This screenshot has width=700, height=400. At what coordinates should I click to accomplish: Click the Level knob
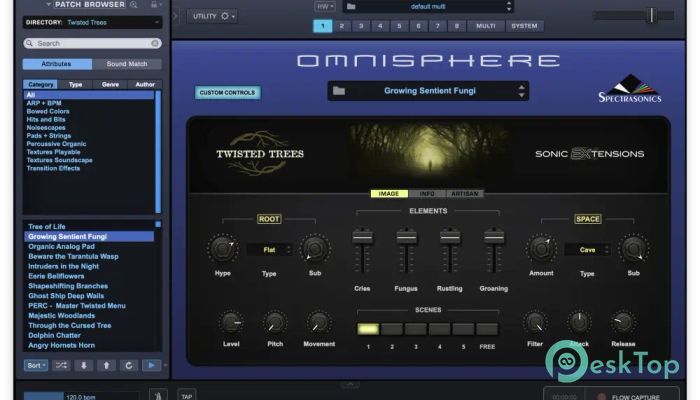(x=231, y=323)
